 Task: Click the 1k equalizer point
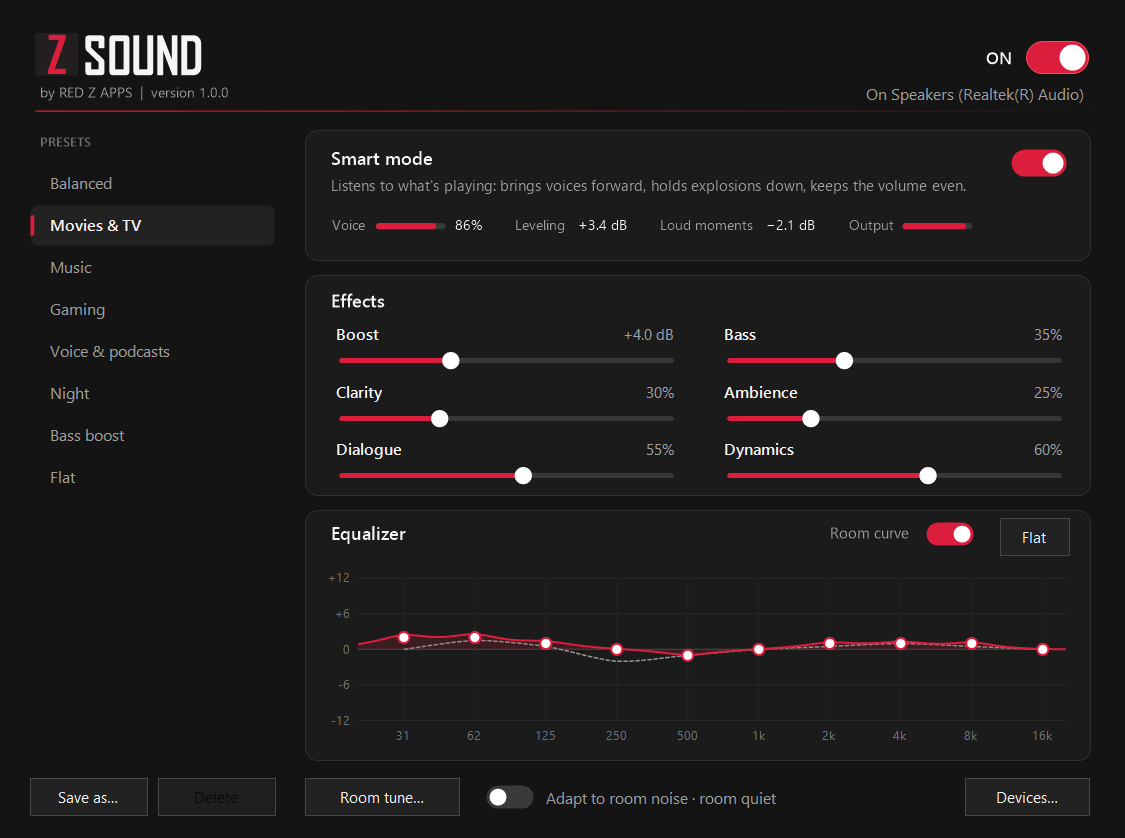point(759,649)
